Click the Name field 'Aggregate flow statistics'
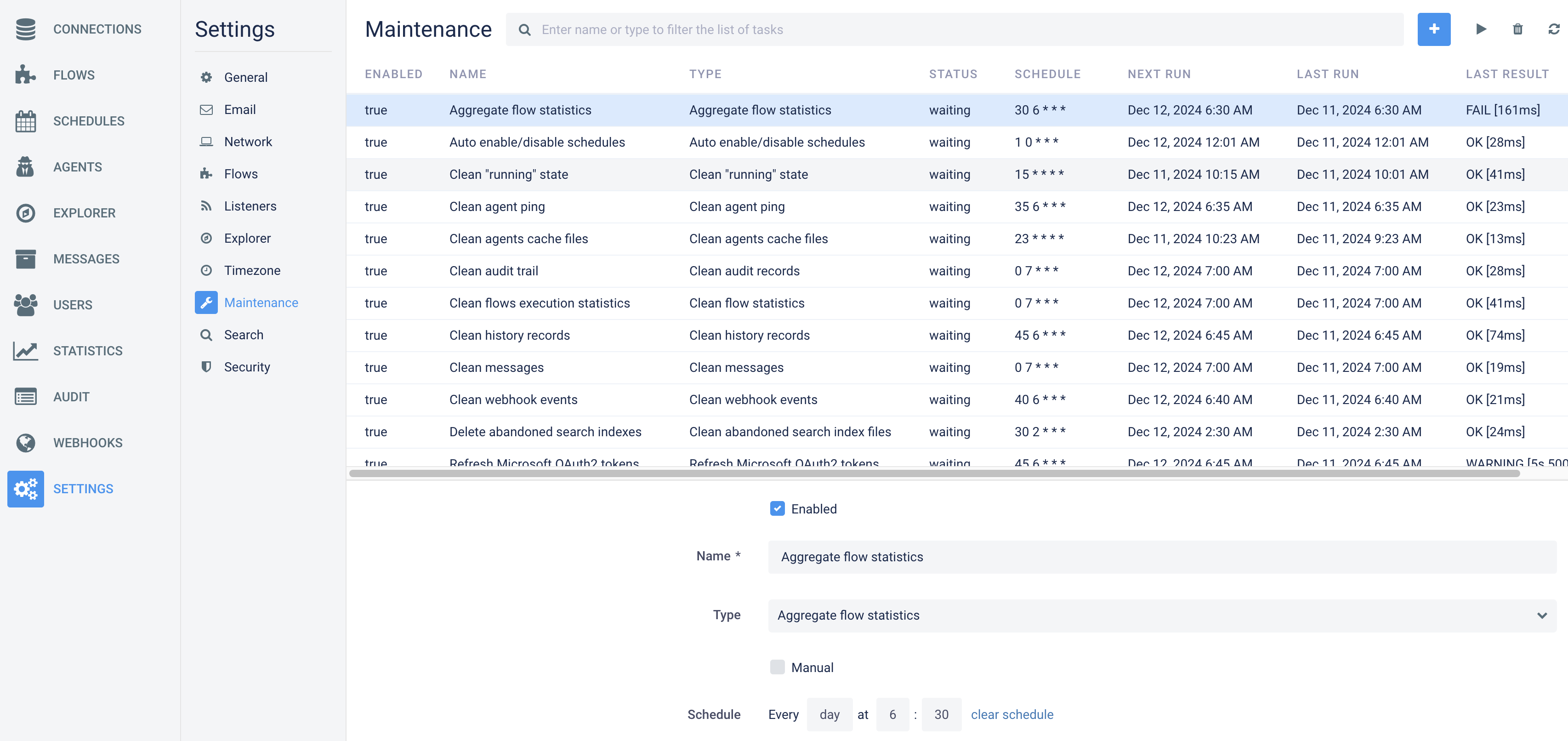 pyautogui.click(x=1162, y=557)
